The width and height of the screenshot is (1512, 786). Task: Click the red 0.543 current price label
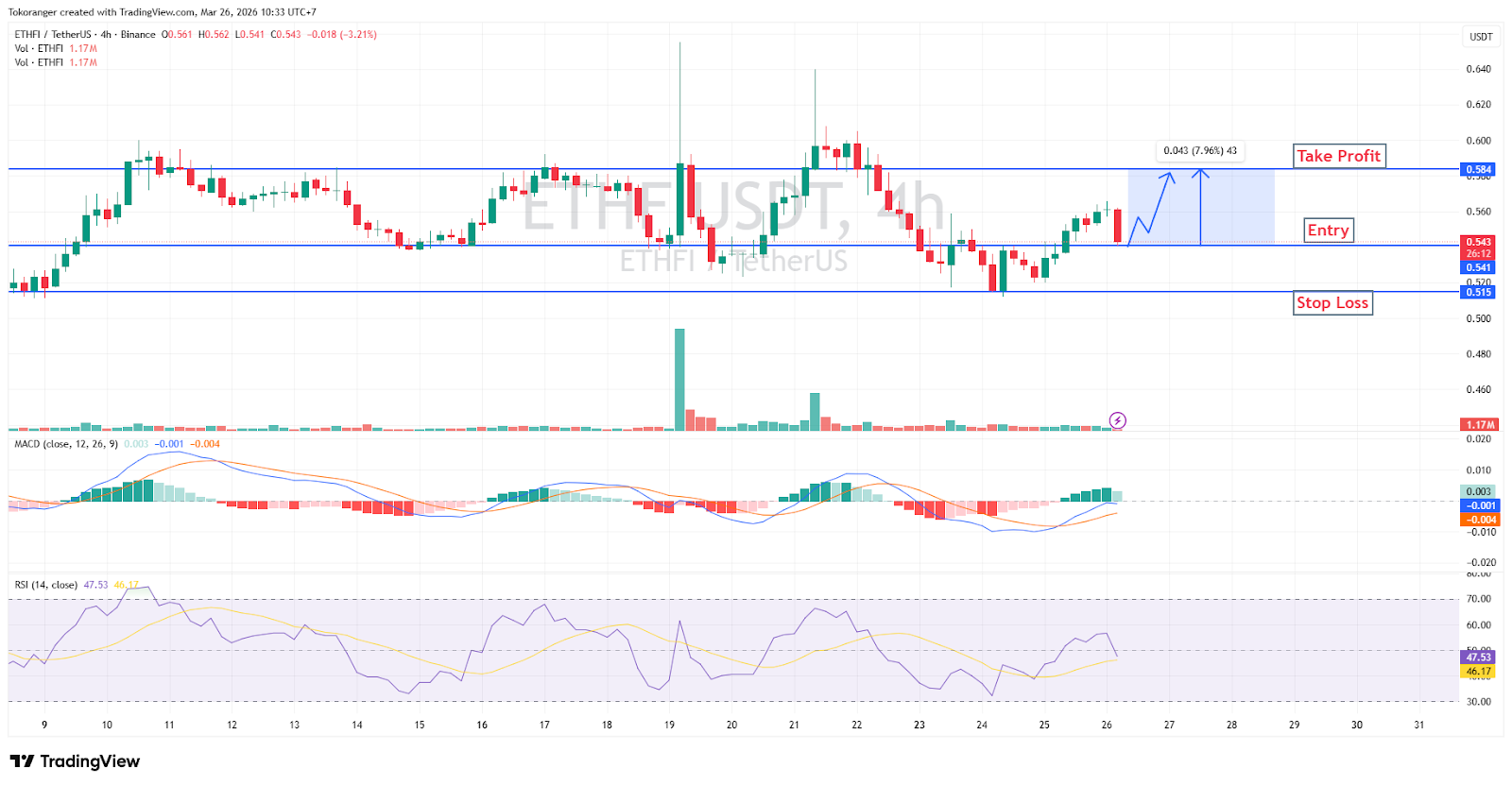[x=1478, y=243]
